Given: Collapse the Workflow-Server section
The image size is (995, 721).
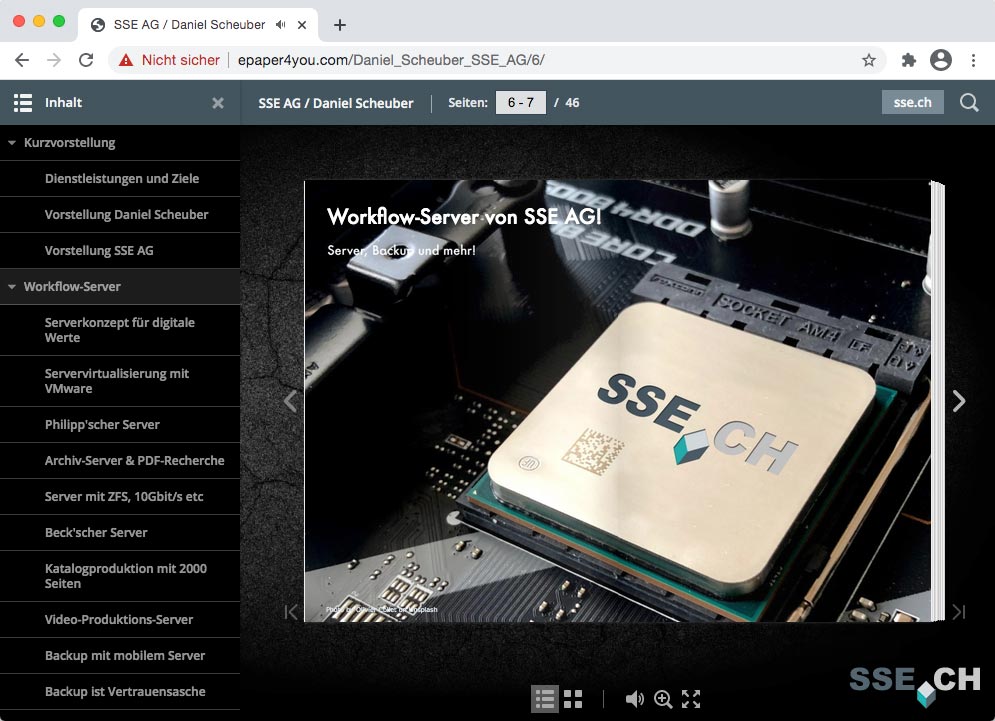Looking at the screenshot, I should (x=12, y=287).
